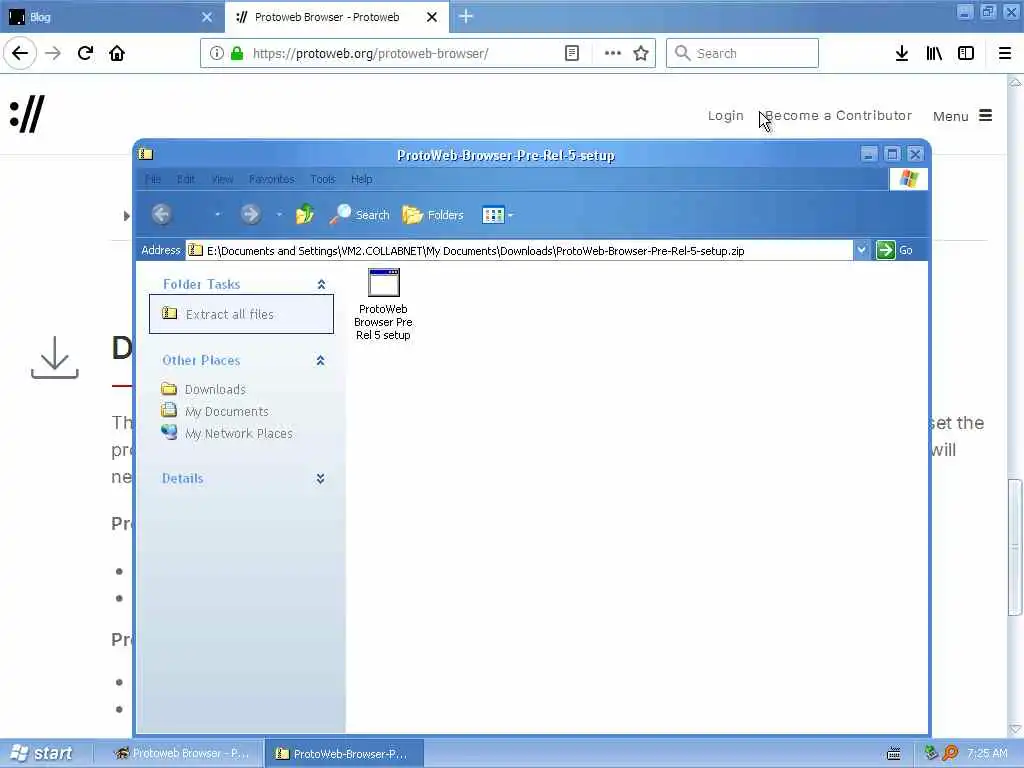Bookmark this page with the star
Image resolution: width=1024 pixels, height=768 pixels.
pos(641,53)
